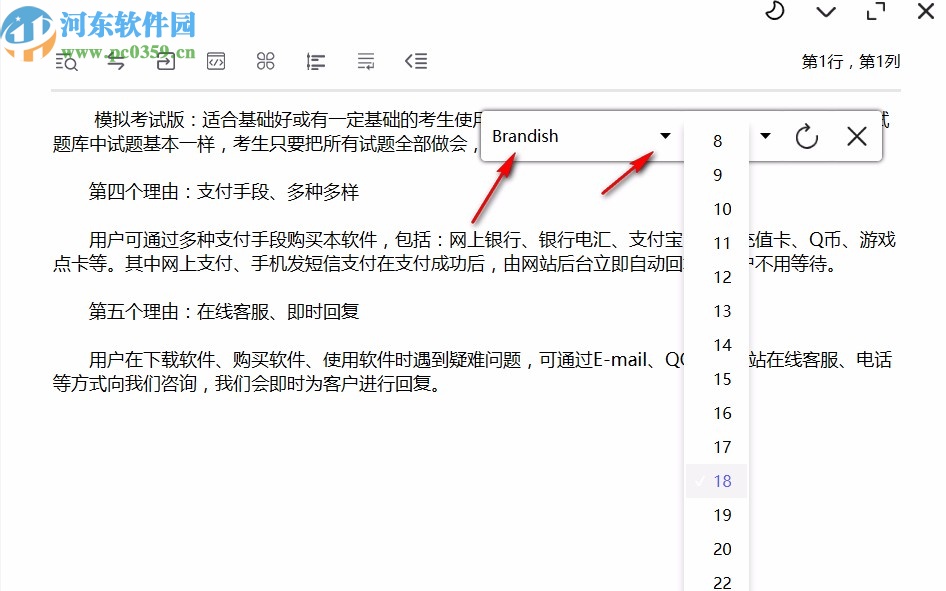Open the code view tool

(x=216, y=61)
